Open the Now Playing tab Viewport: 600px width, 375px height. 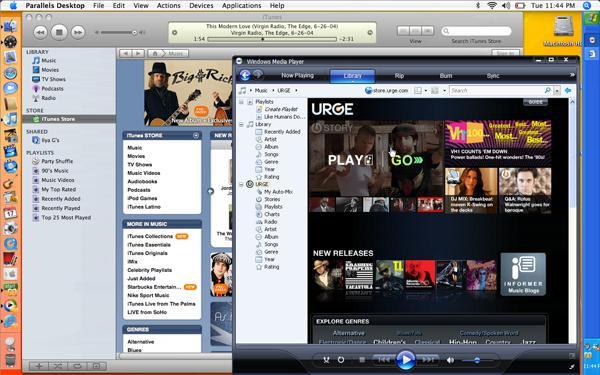(297, 75)
